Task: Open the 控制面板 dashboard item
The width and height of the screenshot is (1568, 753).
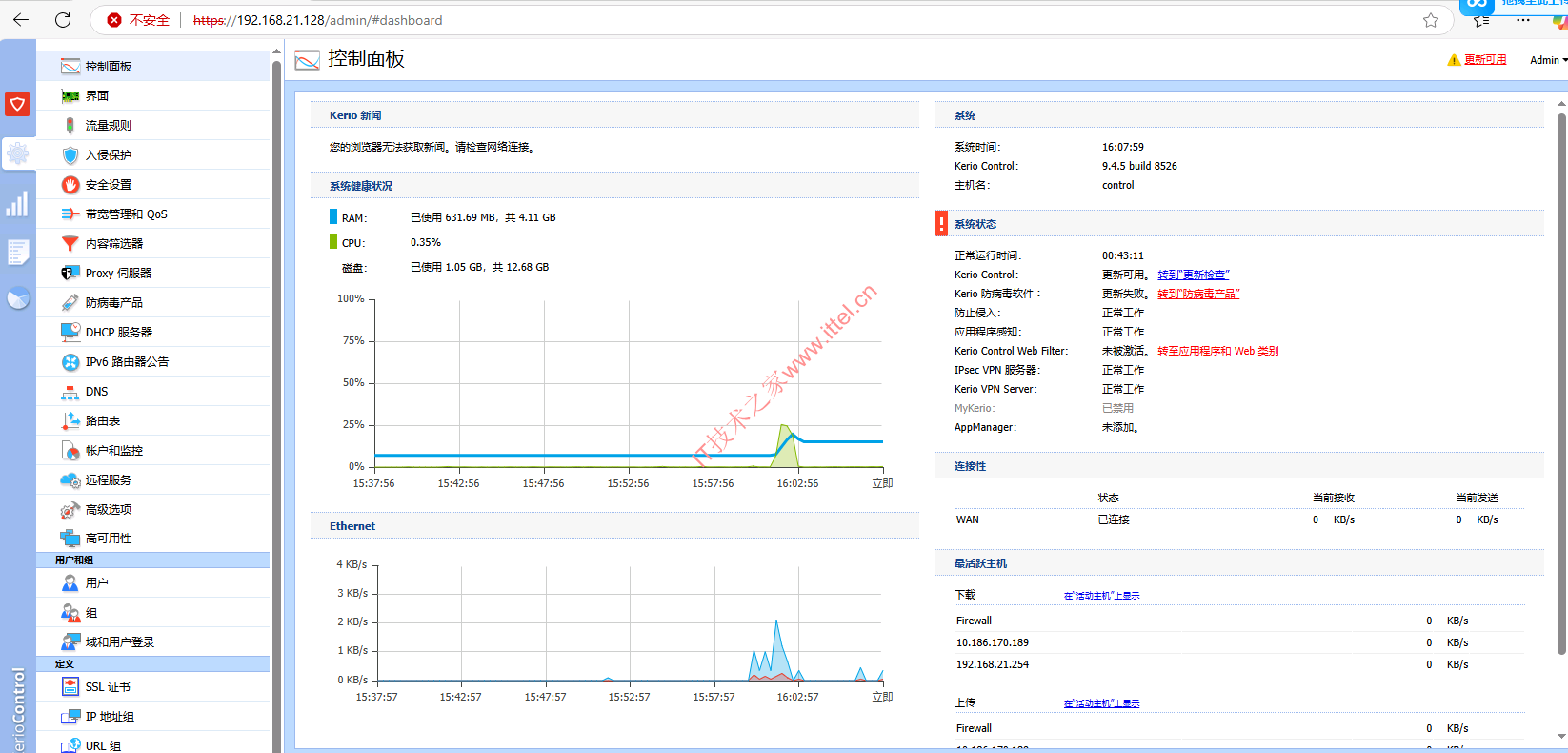Action: 152,66
